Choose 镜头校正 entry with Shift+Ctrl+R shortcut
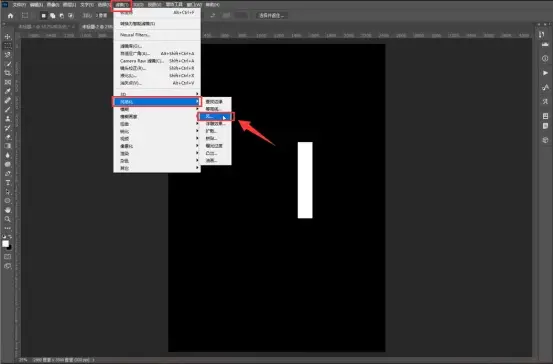This screenshot has width=553, height=364. pyautogui.click(x=157, y=68)
